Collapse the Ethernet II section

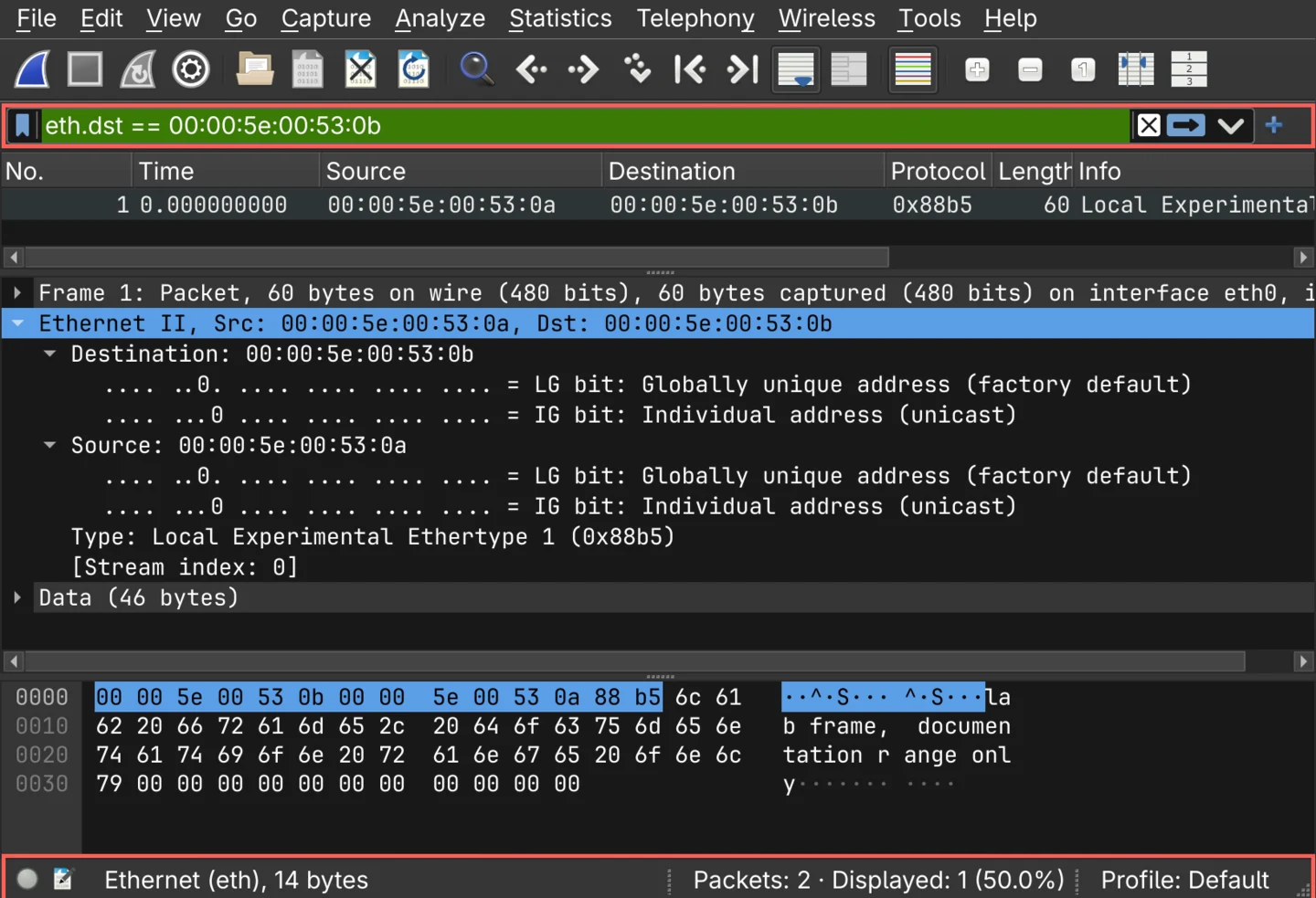[17, 323]
